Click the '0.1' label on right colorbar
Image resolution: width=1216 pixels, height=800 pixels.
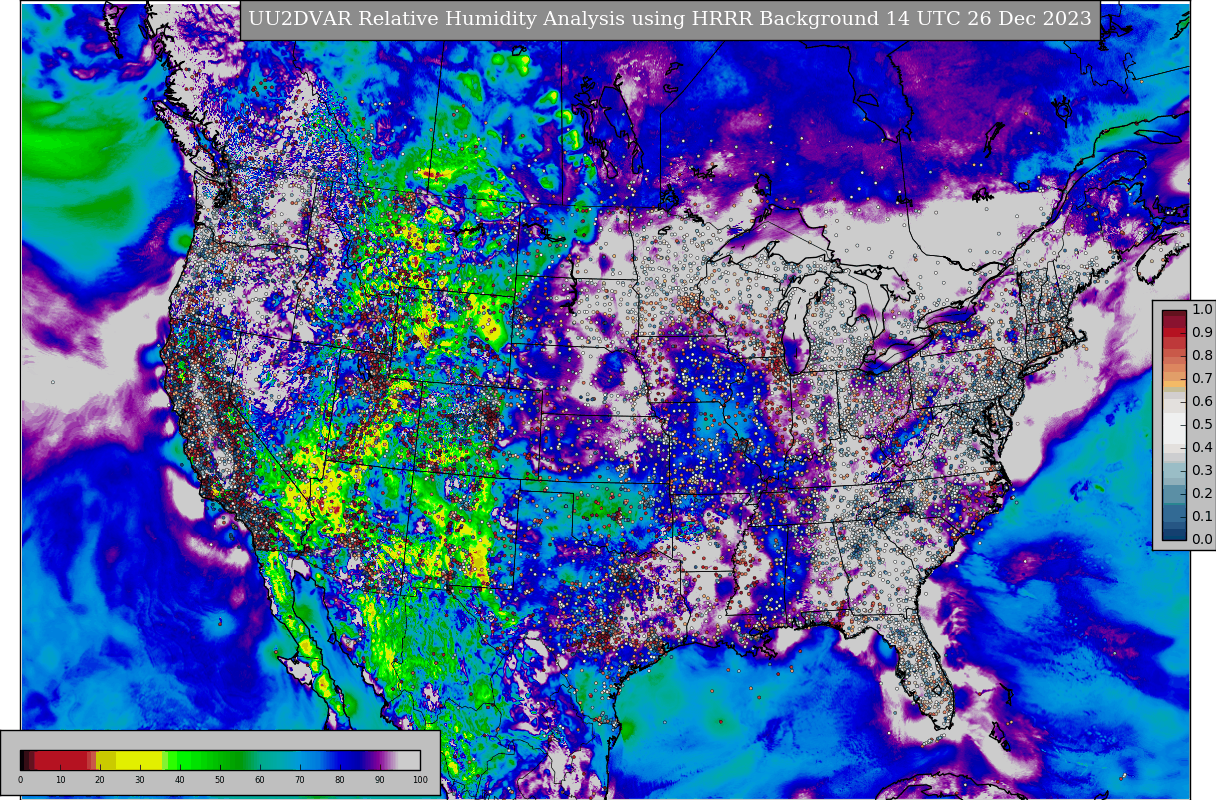click(1202, 517)
